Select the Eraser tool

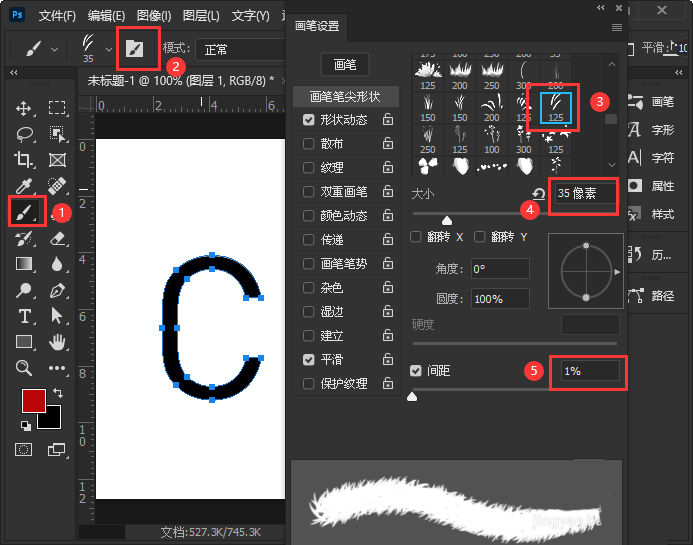pos(57,238)
